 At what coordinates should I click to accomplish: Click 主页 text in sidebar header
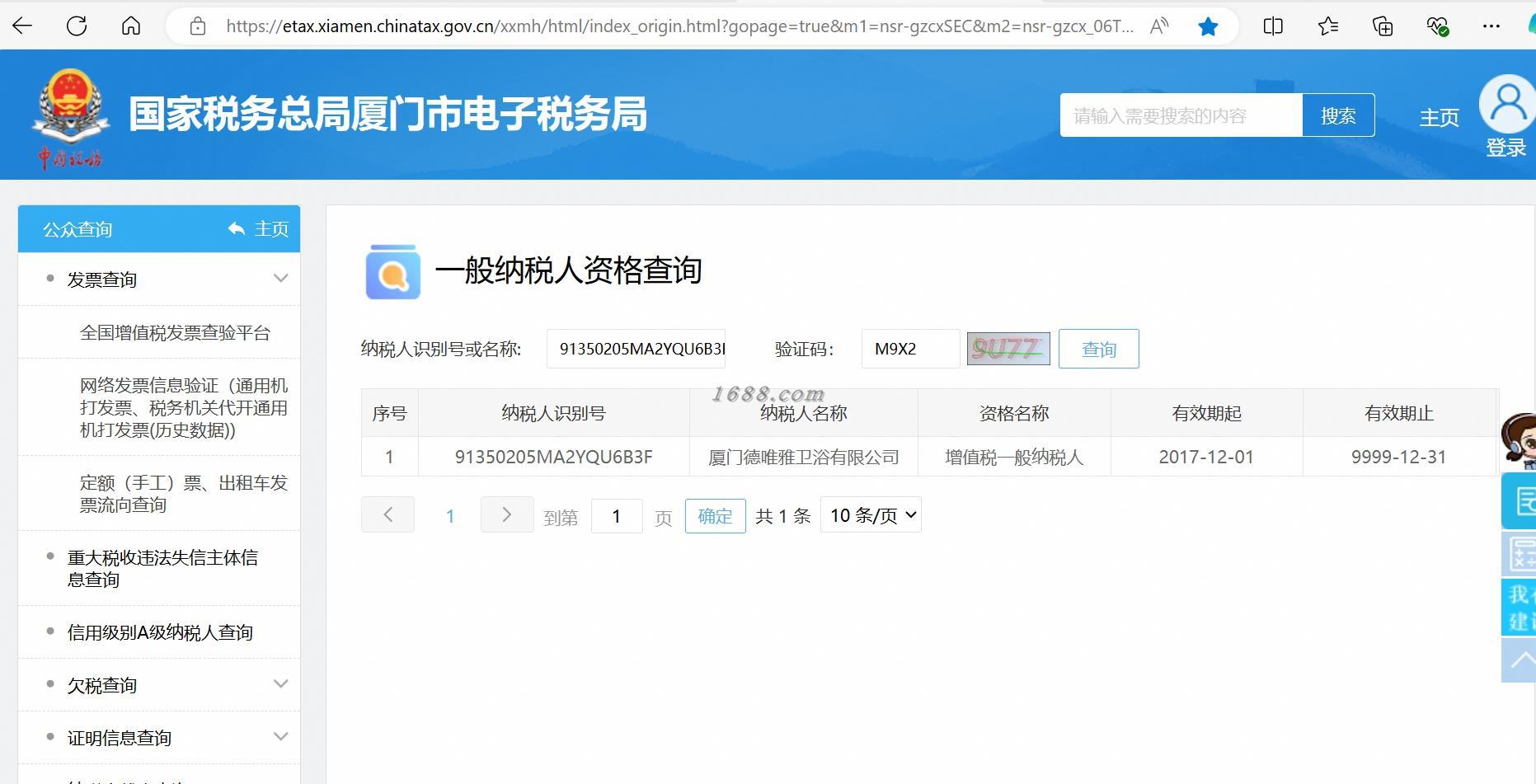pos(271,228)
